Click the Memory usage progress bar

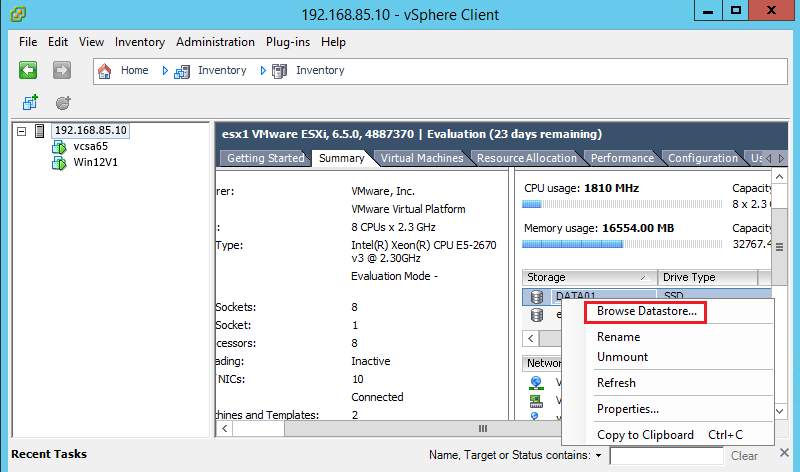[x=622, y=244]
